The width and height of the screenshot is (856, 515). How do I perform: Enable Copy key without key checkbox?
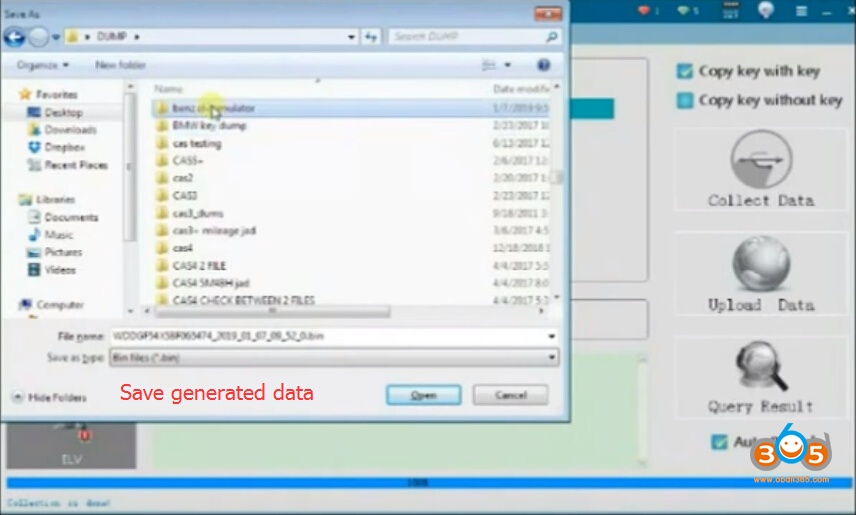(x=685, y=100)
